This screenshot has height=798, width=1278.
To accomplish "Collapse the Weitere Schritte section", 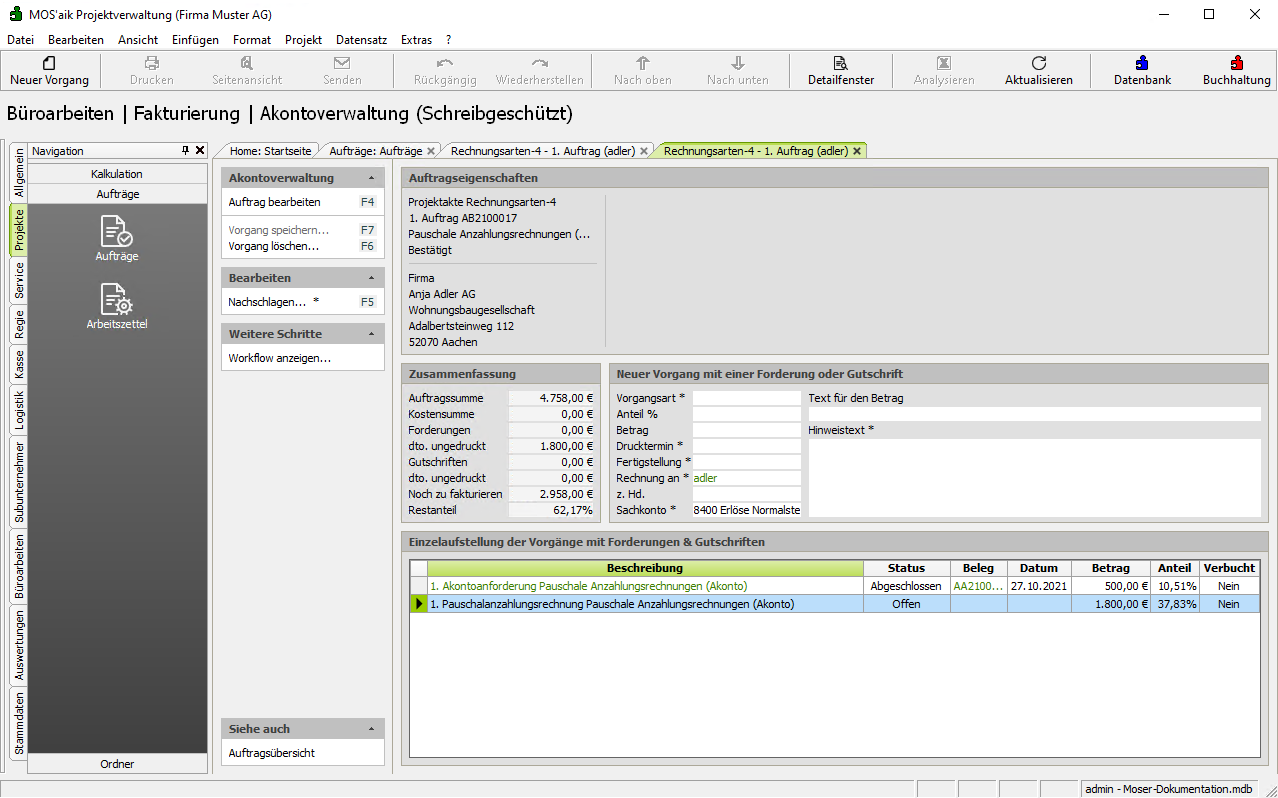I will tap(372, 334).
